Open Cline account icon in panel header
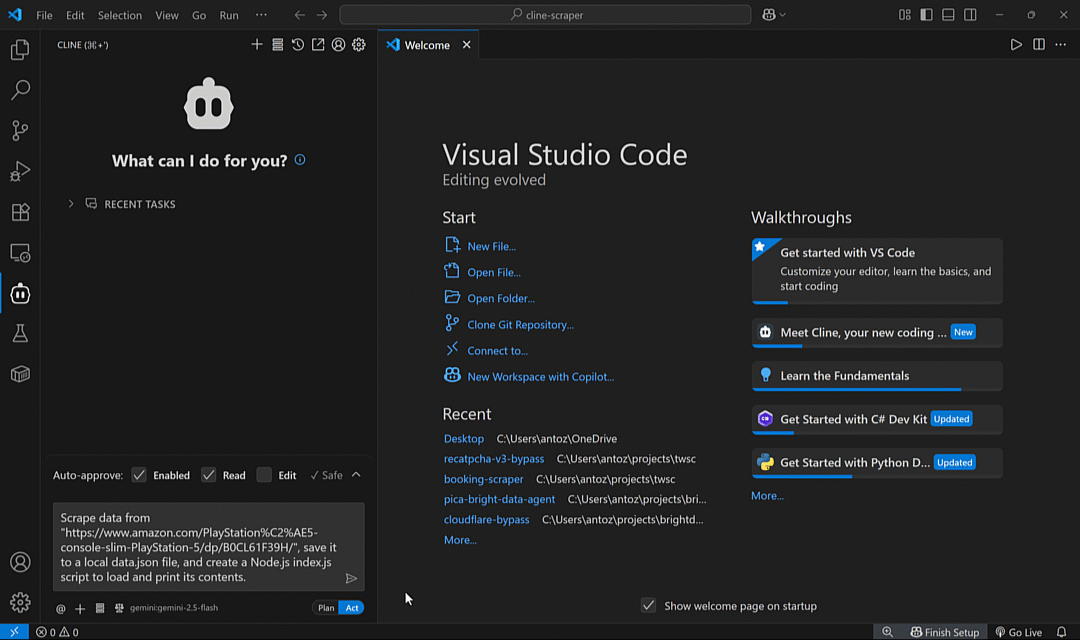 (x=338, y=45)
